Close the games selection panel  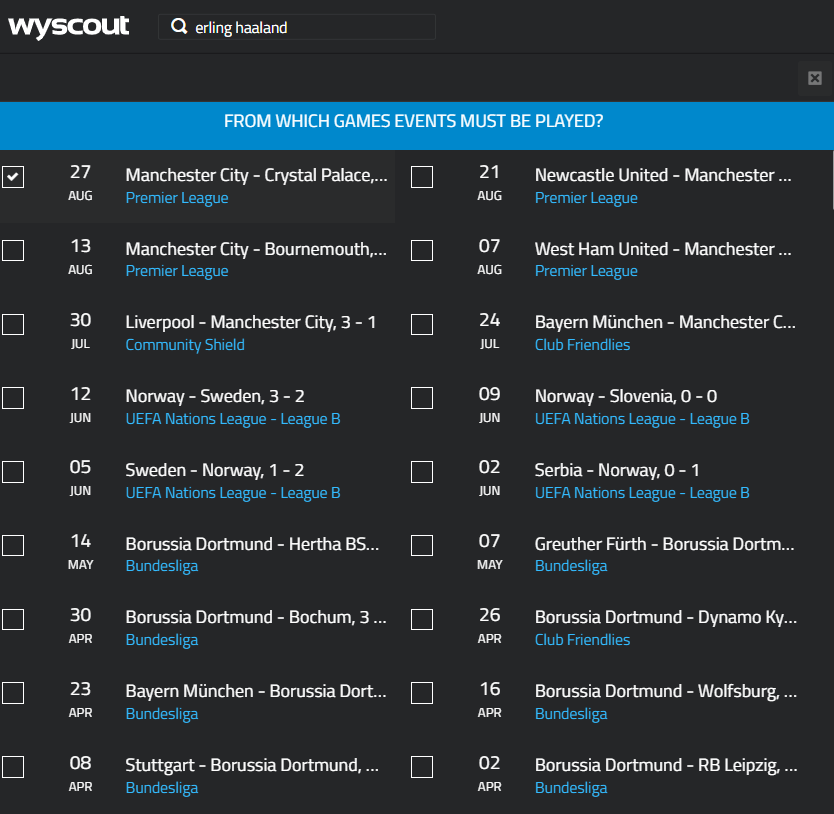click(815, 78)
